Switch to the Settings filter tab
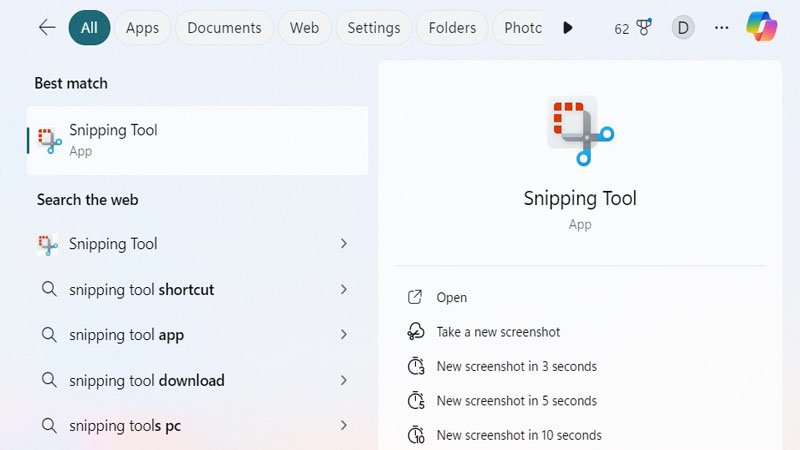This screenshot has width=800, height=450. 374,28
